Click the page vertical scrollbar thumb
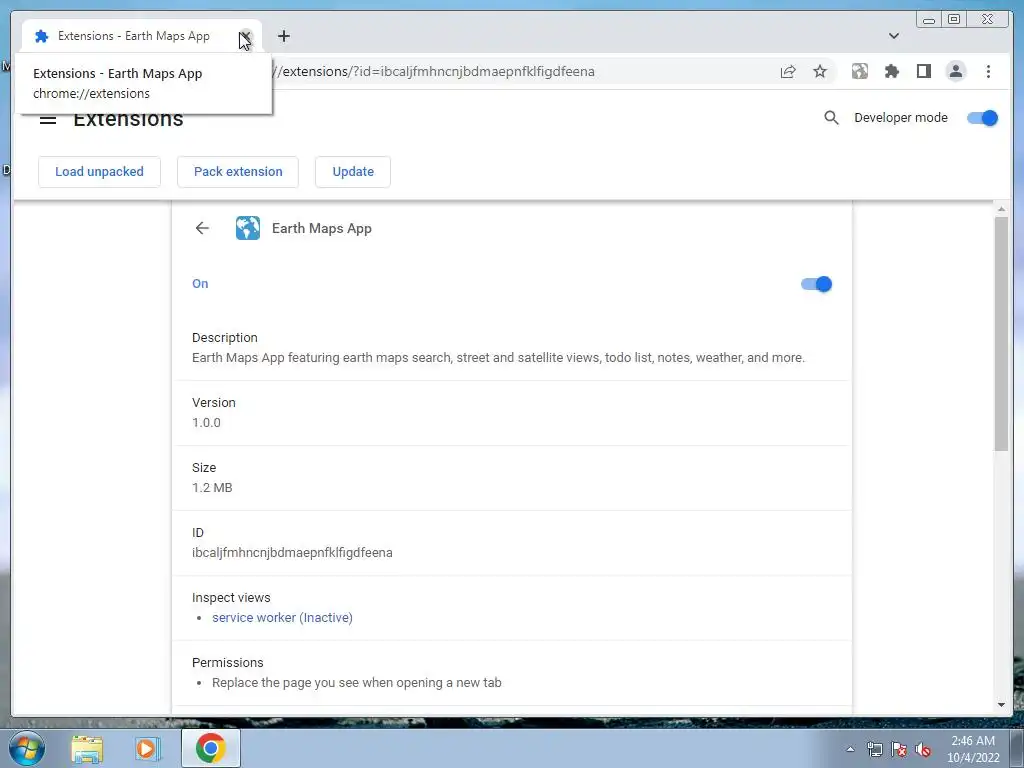Image resolution: width=1024 pixels, height=768 pixels. click(x=1001, y=333)
